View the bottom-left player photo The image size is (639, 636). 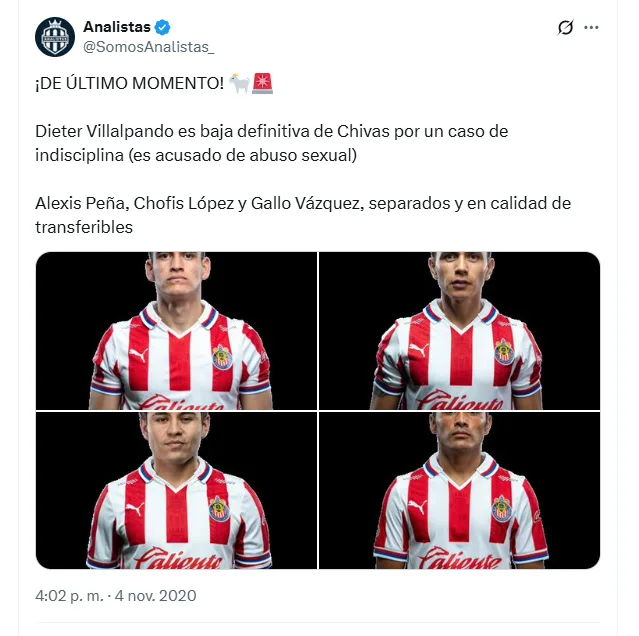176,491
